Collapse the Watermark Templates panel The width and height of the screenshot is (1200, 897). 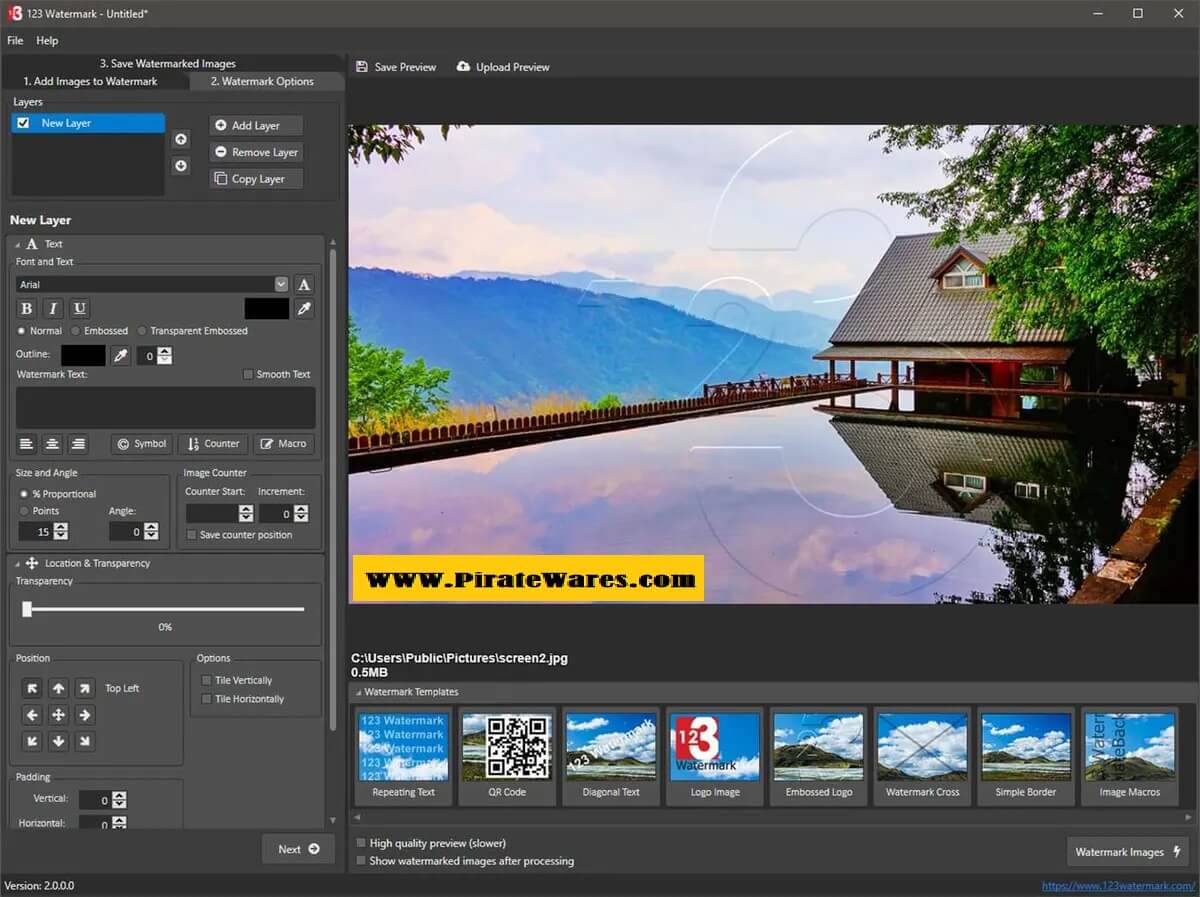pyautogui.click(x=357, y=692)
